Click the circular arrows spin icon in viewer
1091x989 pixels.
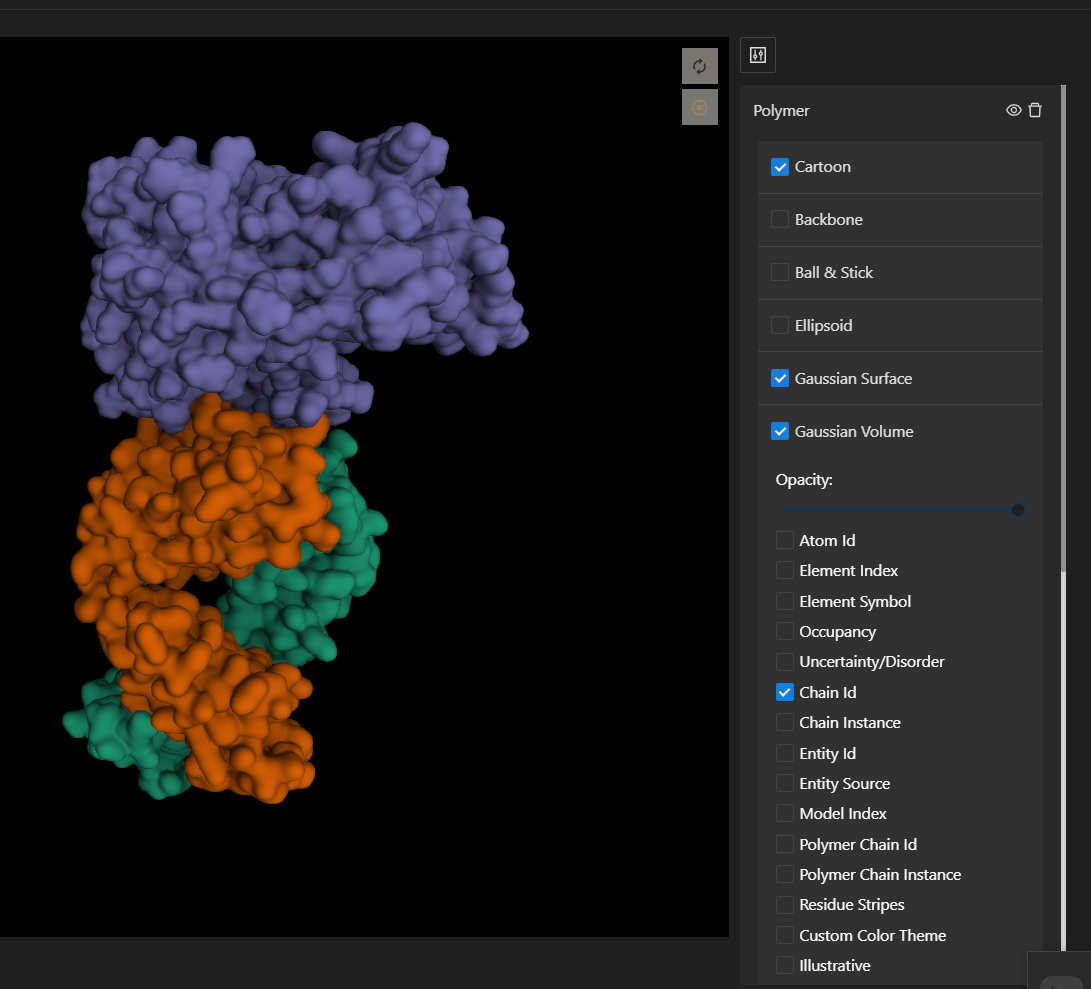699,66
